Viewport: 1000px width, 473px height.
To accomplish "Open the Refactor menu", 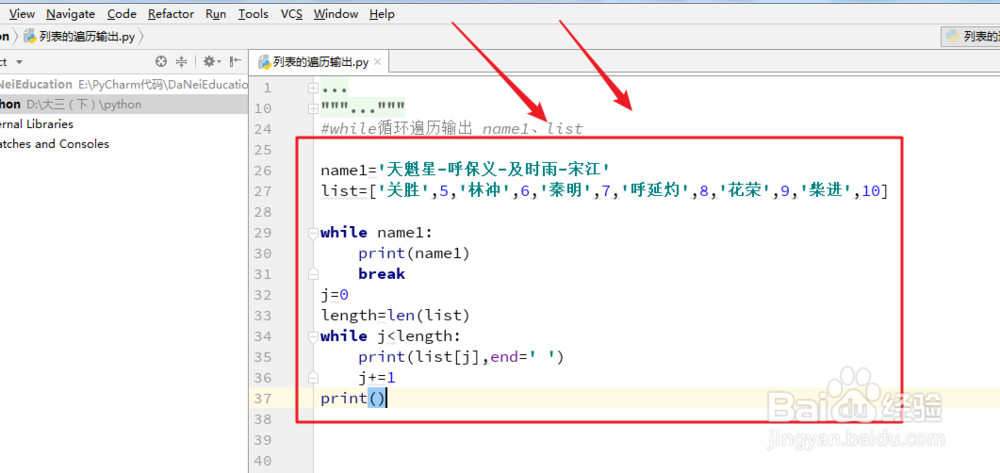I will (x=171, y=13).
